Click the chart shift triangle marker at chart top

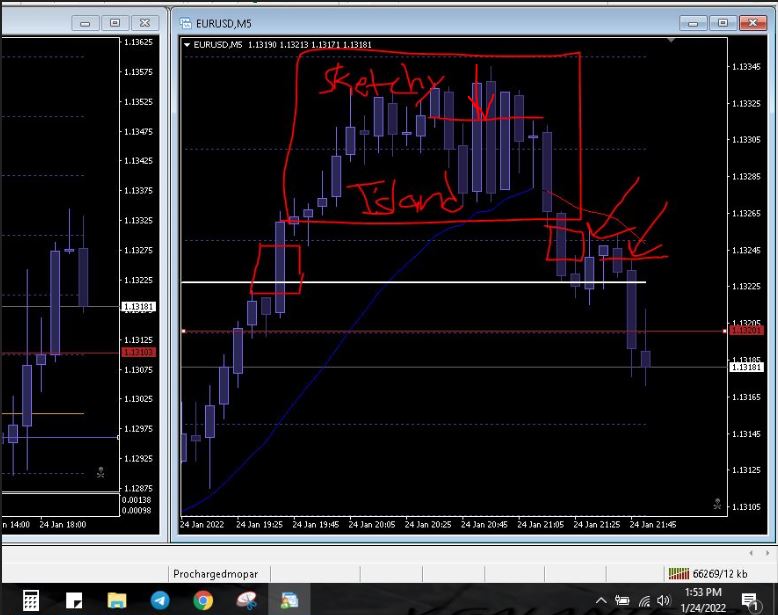(671, 40)
